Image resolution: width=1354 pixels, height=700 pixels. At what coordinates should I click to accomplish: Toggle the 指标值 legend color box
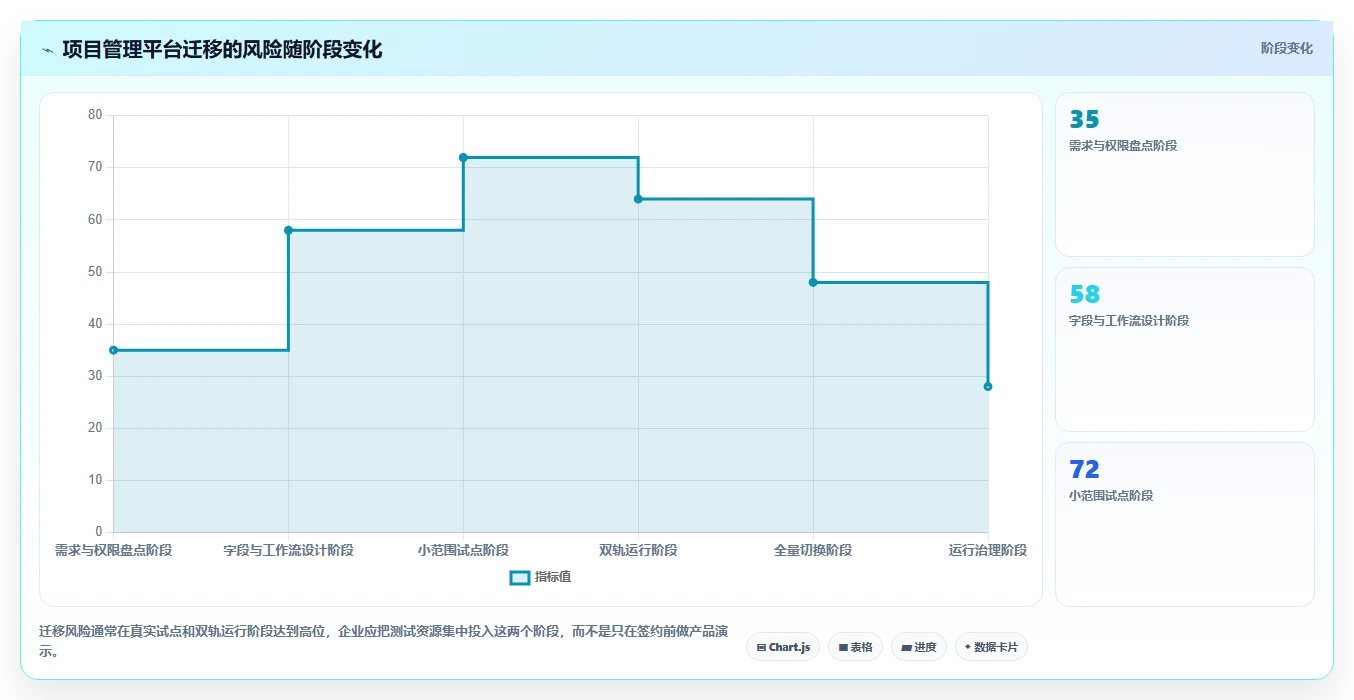click(x=520, y=577)
